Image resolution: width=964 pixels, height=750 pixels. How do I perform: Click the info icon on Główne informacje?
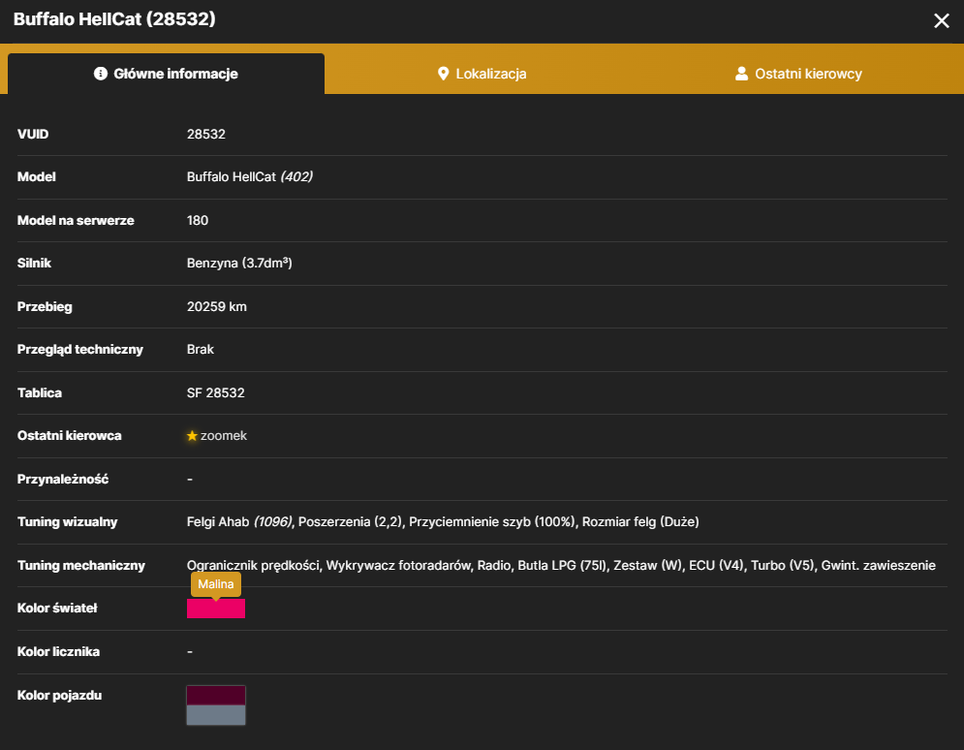[x=100, y=74]
